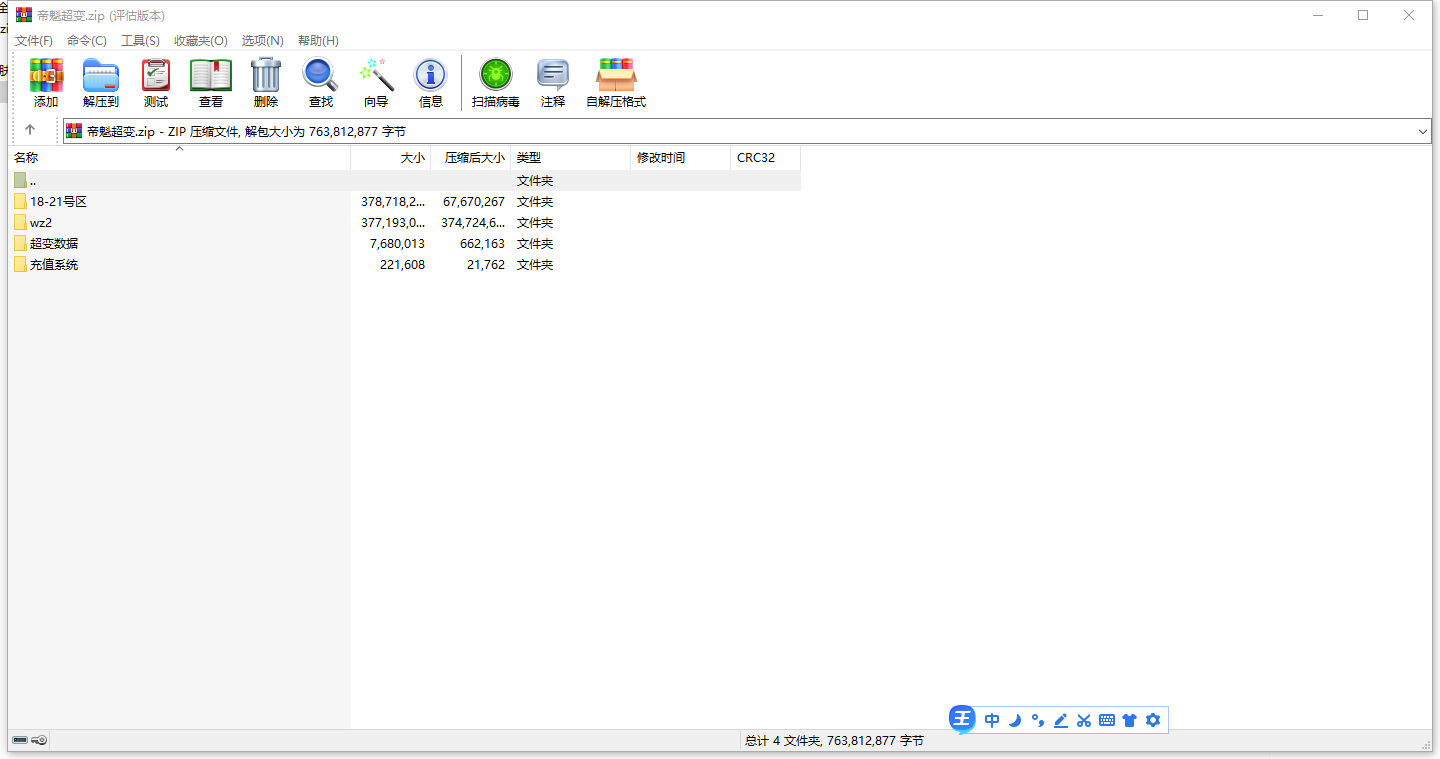This screenshot has width=1440, height=759.
Task: Select the 充值系统 folder row
Action: click(x=54, y=265)
